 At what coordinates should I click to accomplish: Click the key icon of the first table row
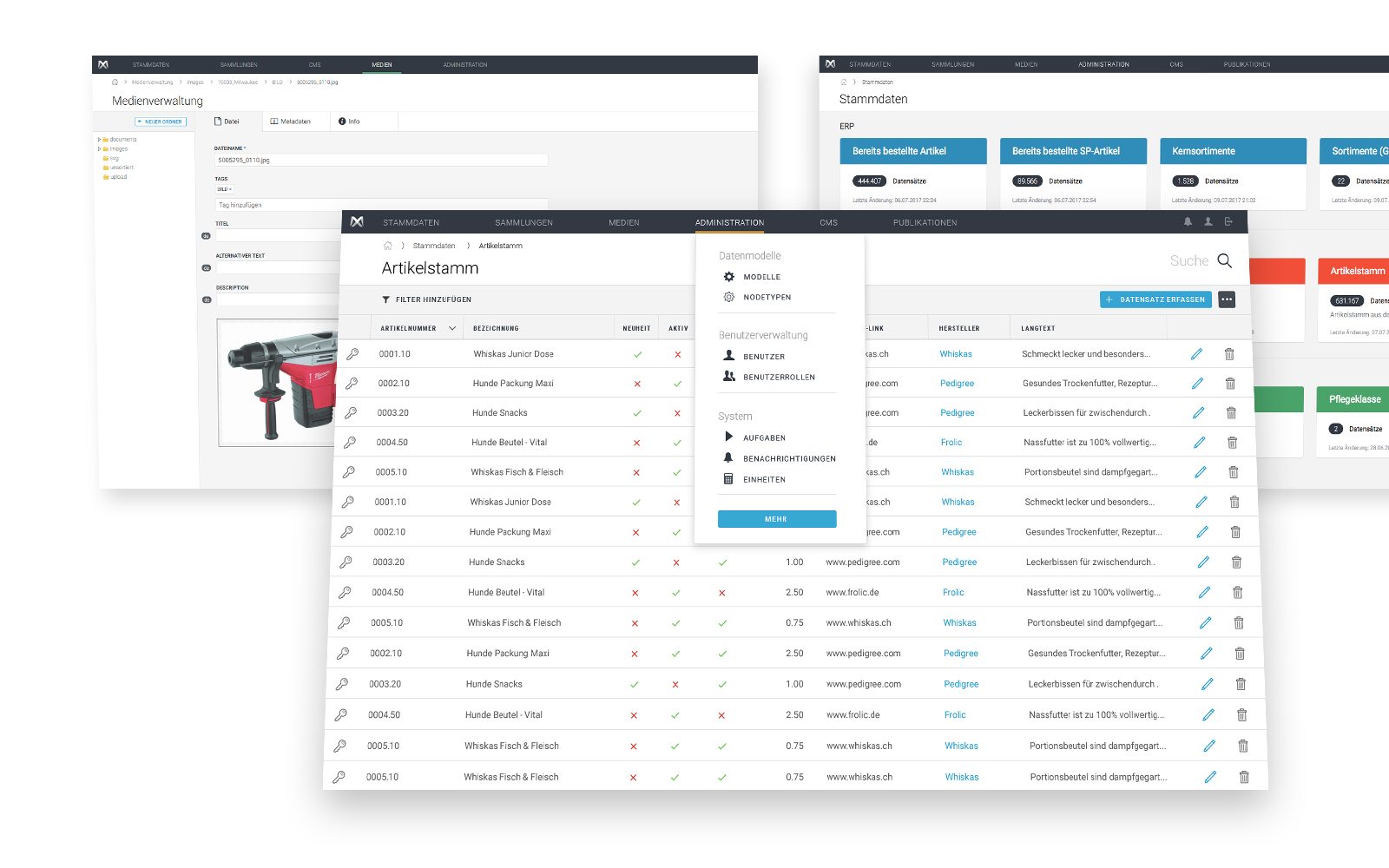coord(352,354)
